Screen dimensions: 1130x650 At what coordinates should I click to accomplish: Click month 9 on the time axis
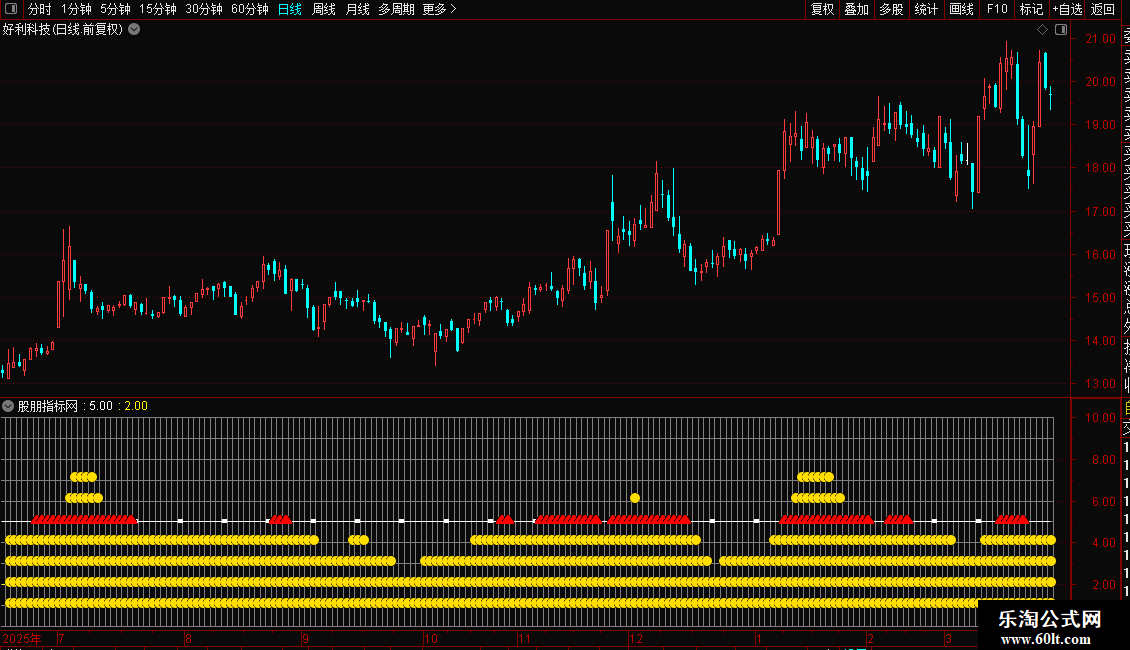click(x=306, y=639)
